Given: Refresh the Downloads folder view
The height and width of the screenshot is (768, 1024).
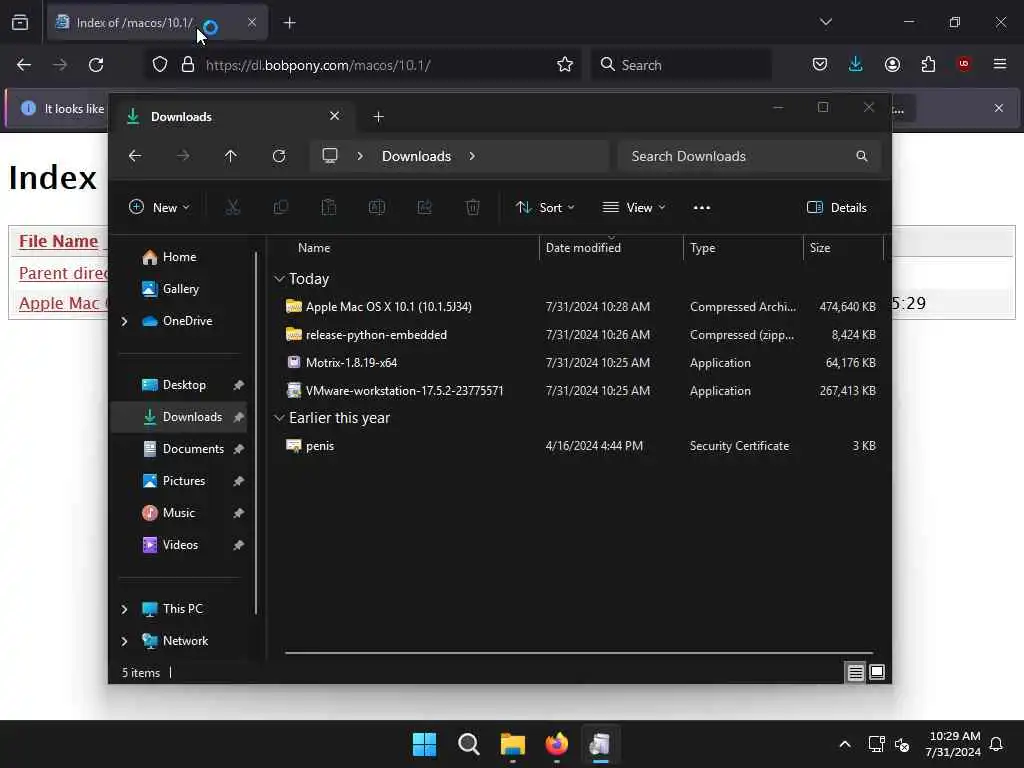Looking at the screenshot, I should point(279,156).
